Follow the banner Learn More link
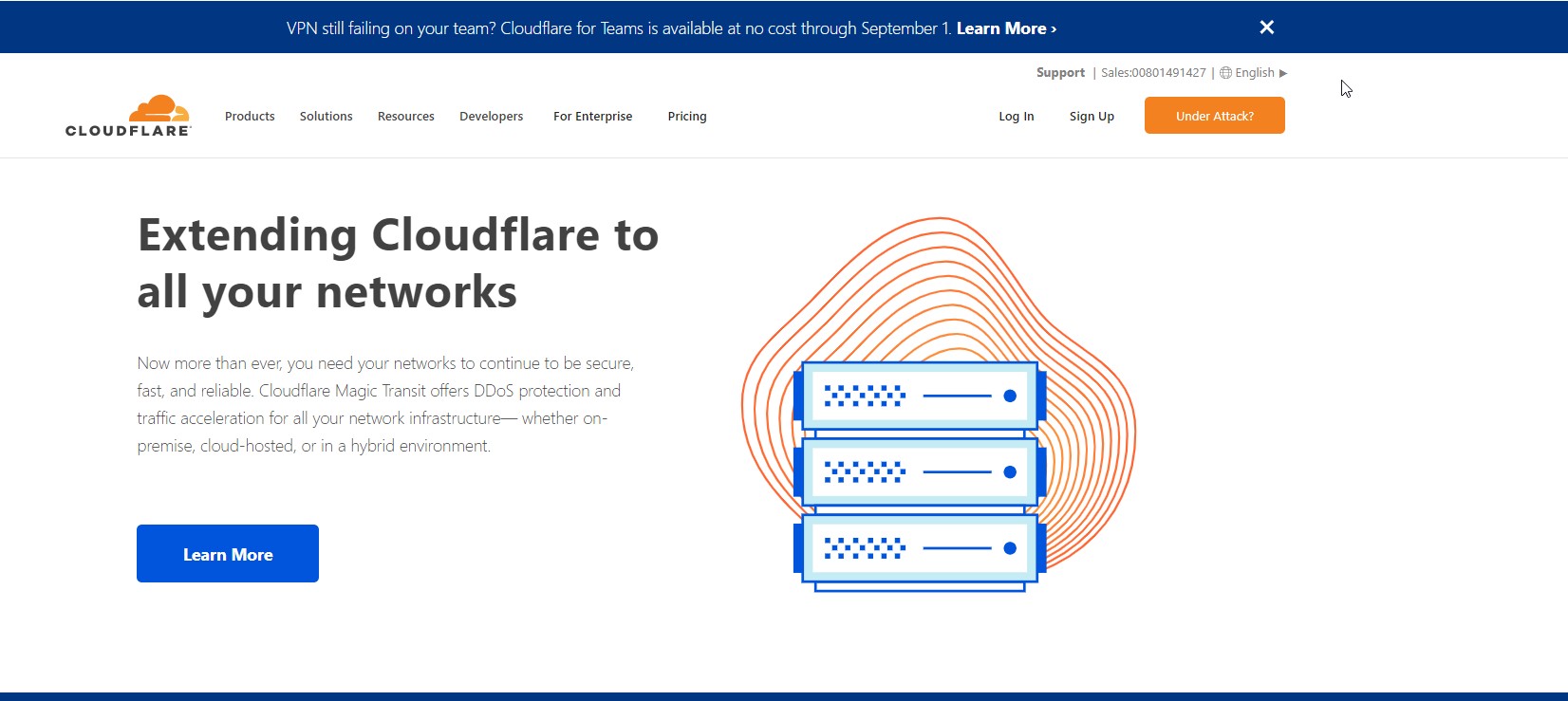 click(x=1006, y=28)
